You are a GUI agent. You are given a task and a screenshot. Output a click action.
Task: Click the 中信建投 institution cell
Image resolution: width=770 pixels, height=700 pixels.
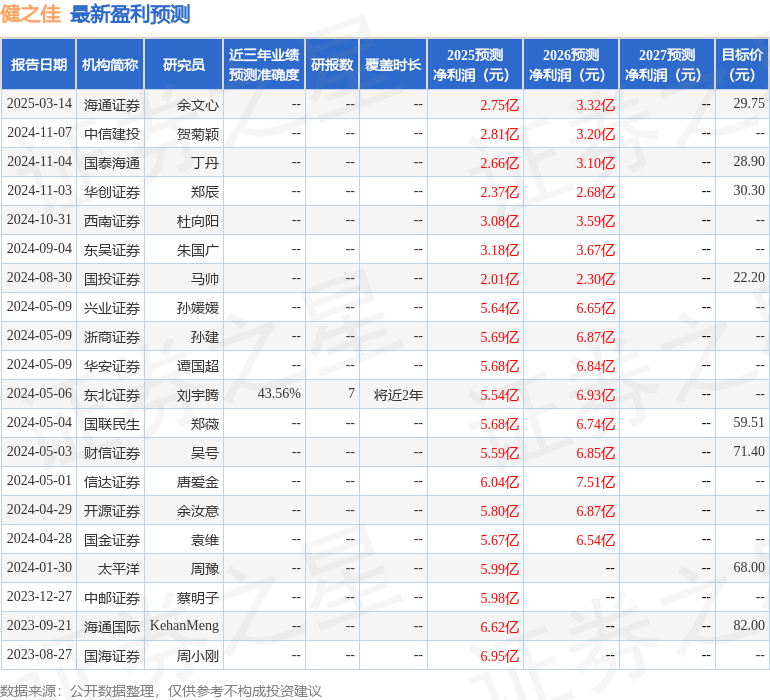[x=112, y=134]
